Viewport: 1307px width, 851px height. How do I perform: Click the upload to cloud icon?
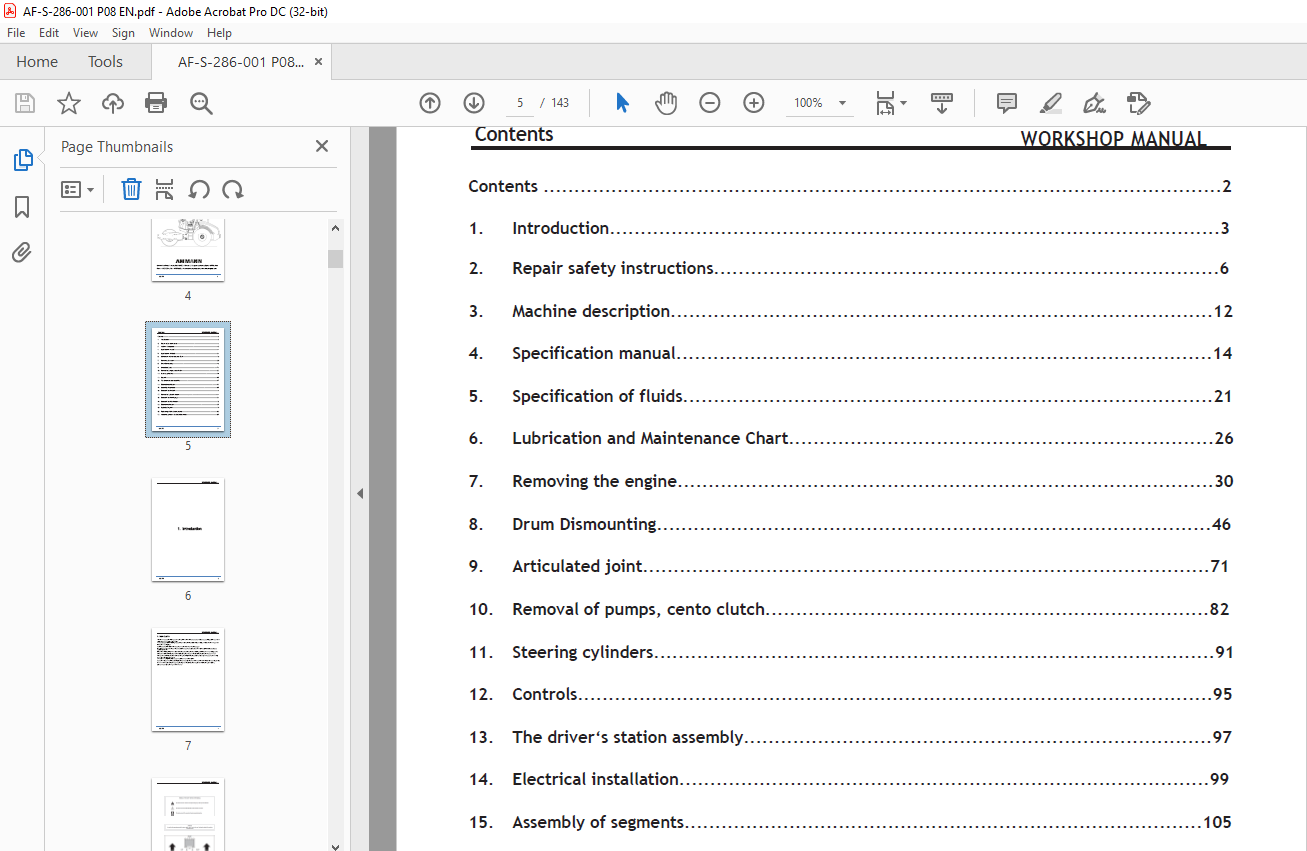coord(113,103)
